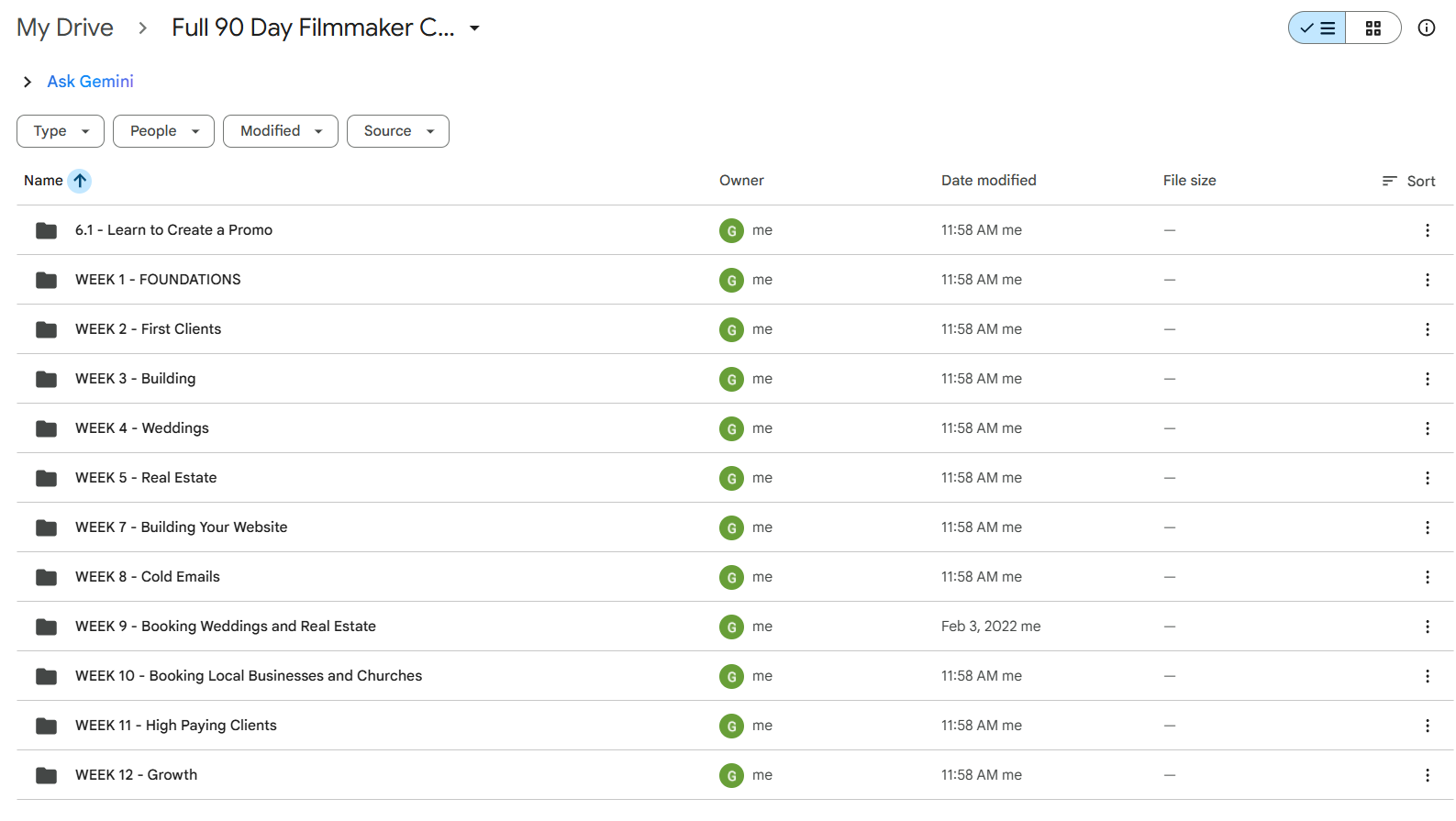
Task: Open more actions for 6.1 - Learn to Create a Promo
Action: [1428, 230]
